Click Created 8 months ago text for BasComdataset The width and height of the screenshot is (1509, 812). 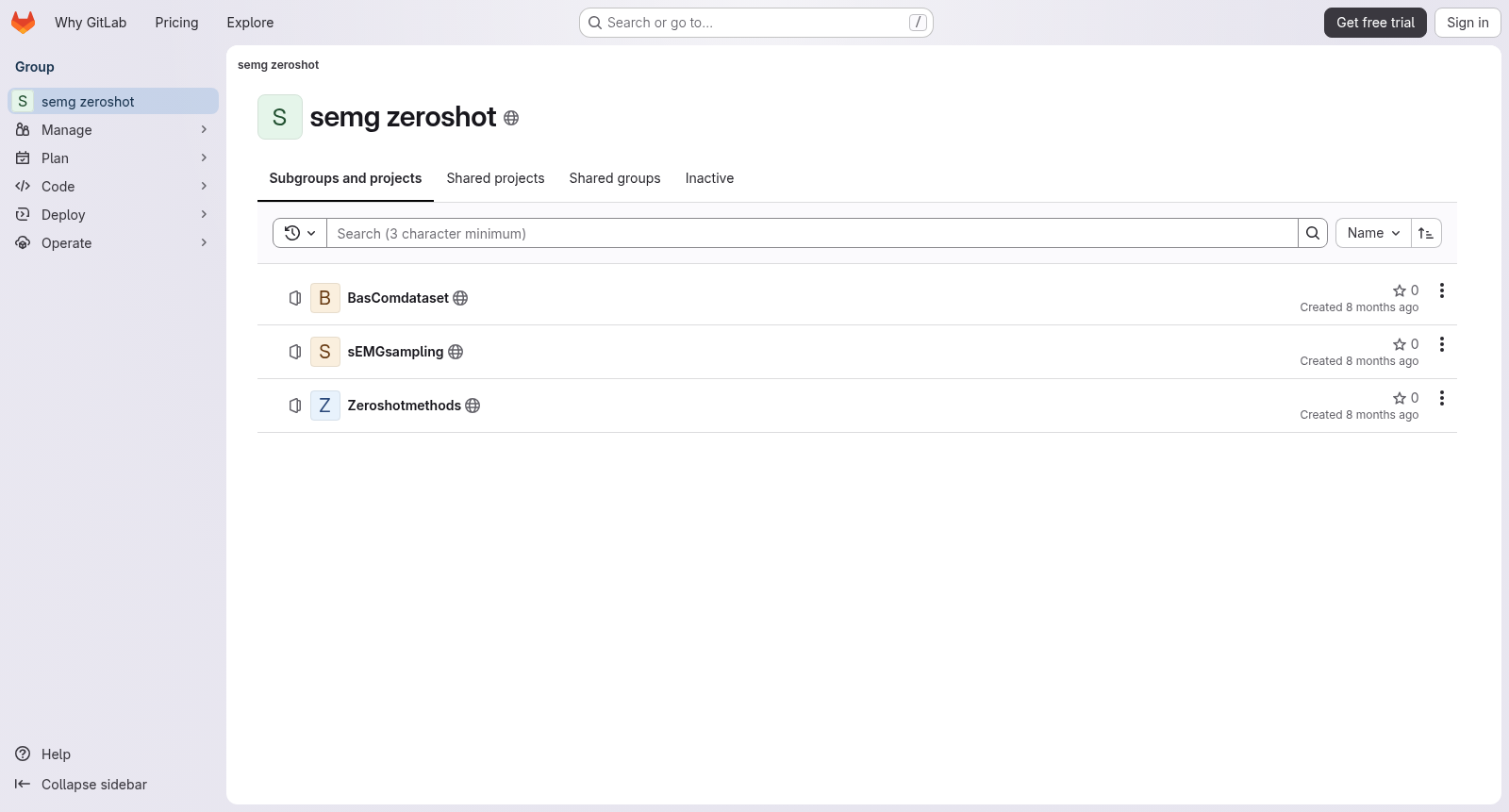pos(1359,307)
